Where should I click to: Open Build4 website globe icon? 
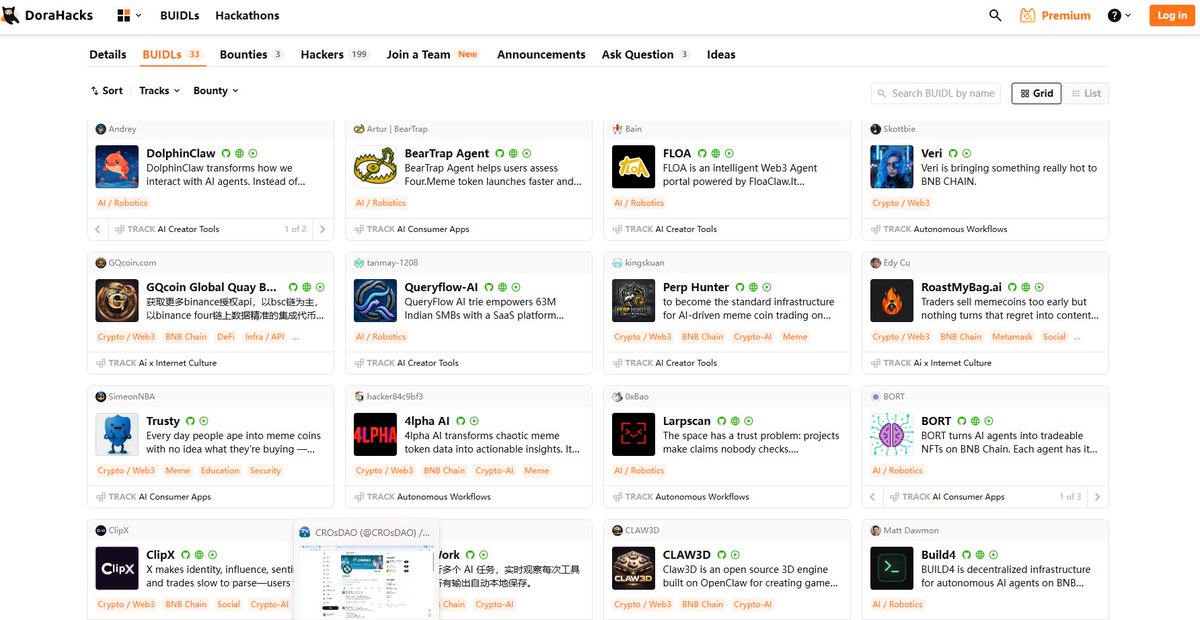tap(980, 555)
